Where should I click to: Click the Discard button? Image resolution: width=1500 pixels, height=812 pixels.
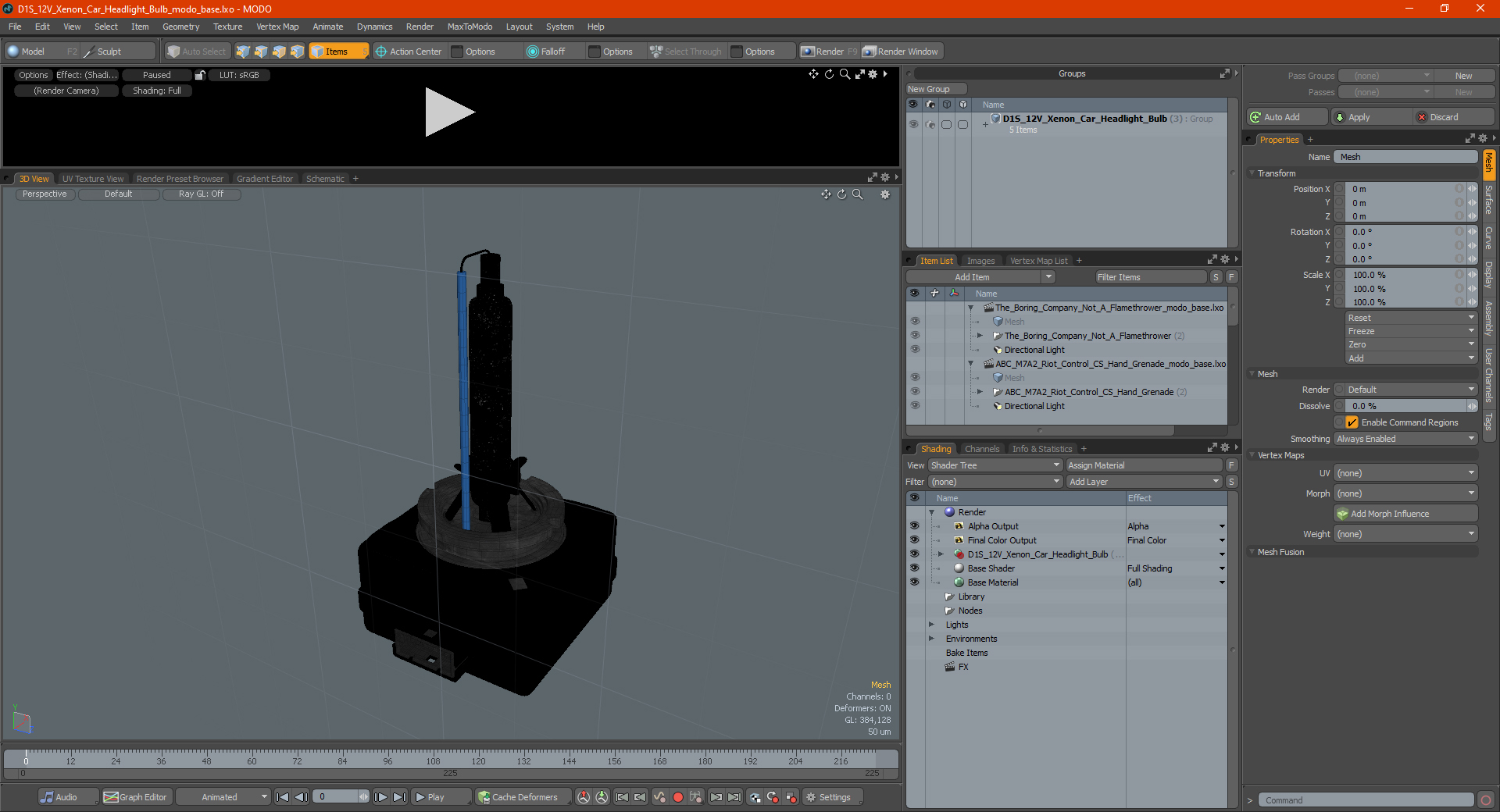(1454, 117)
